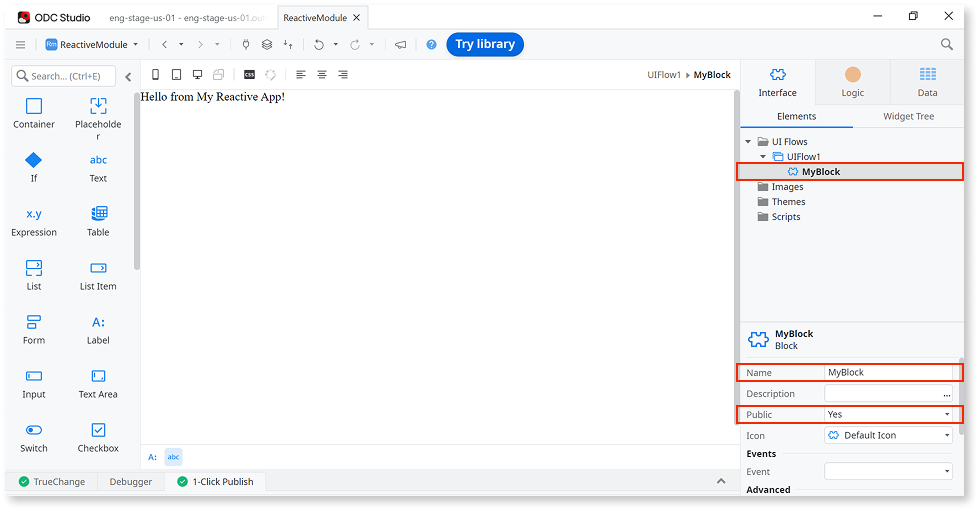Open the back history dropdown arrow
The height and width of the screenshot is (511, 979).
point(181,44)
